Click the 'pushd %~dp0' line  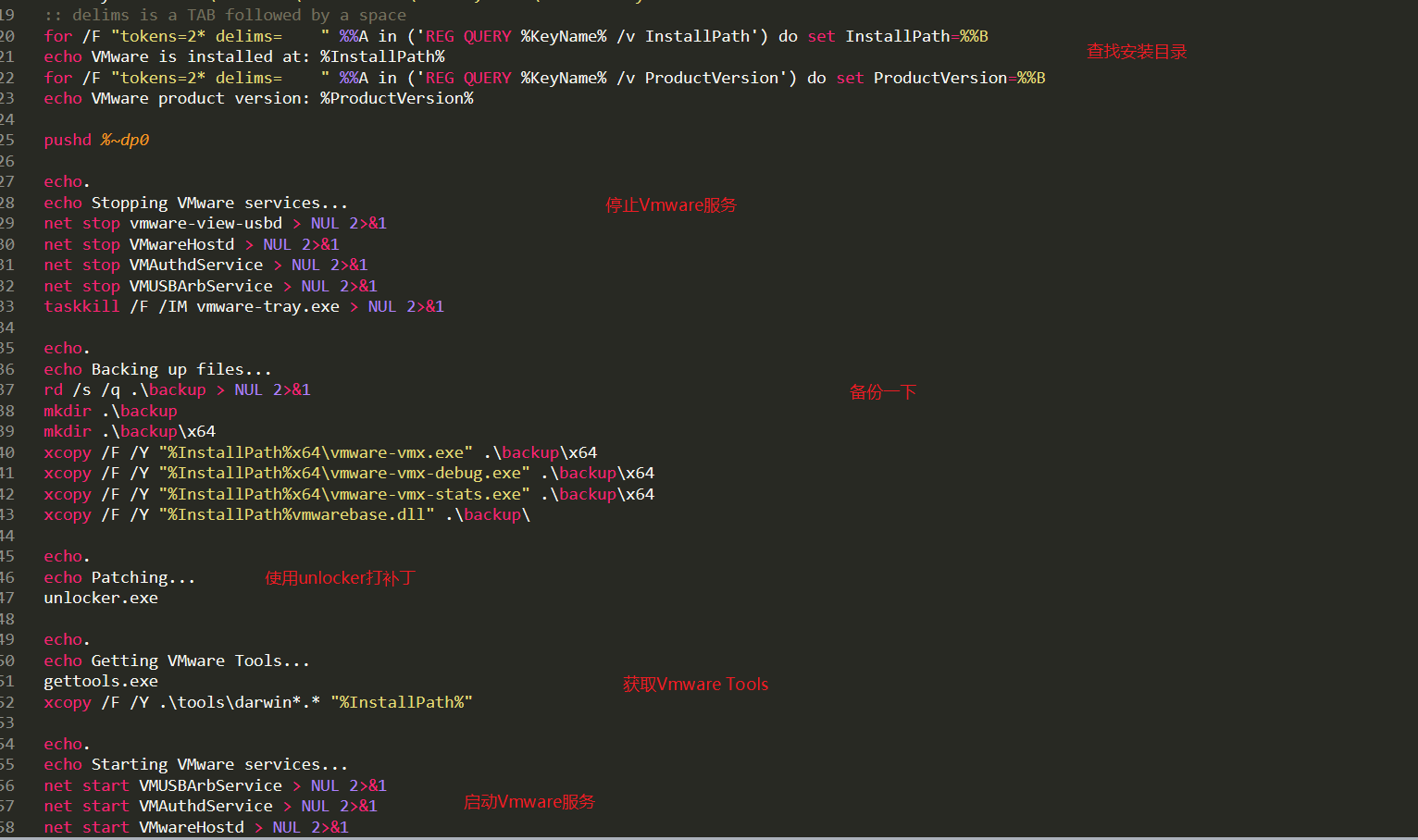coord(96,140)
